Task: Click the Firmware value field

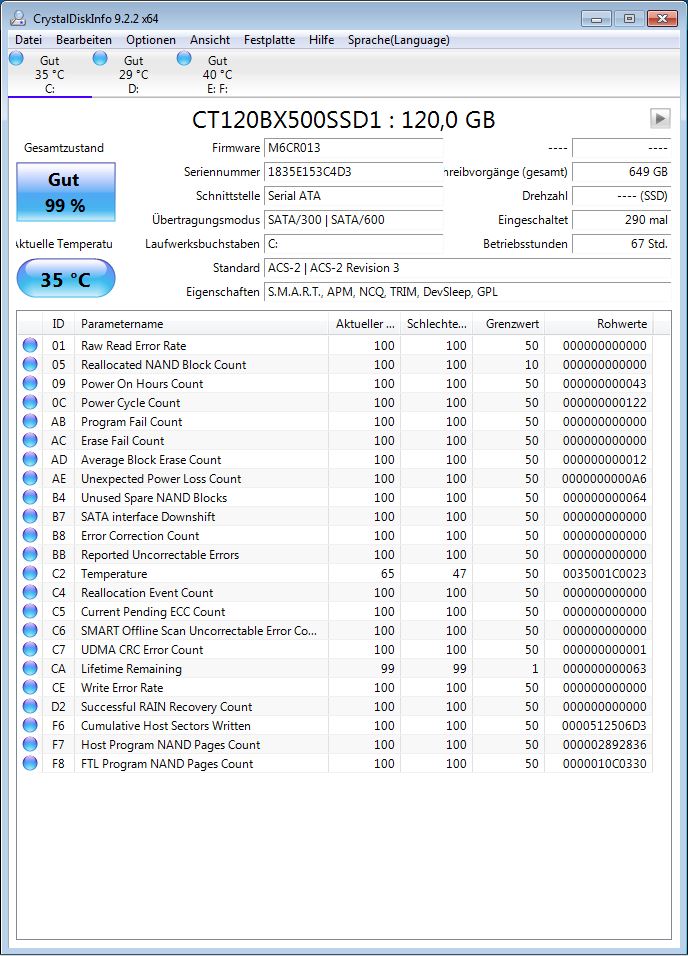Action: pos(354,148)
